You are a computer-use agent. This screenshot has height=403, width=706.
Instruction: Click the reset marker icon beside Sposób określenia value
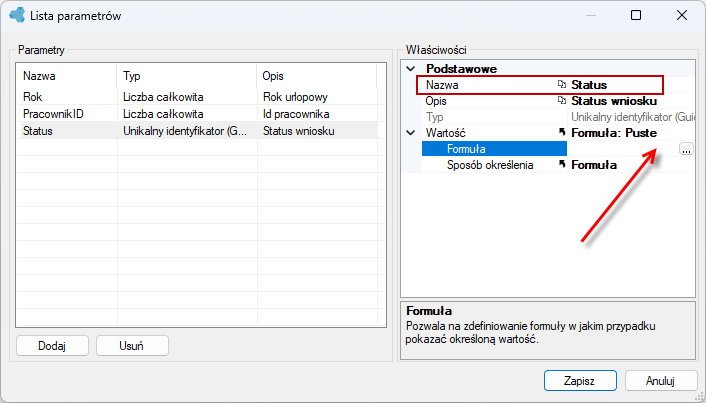click(561, 164)
